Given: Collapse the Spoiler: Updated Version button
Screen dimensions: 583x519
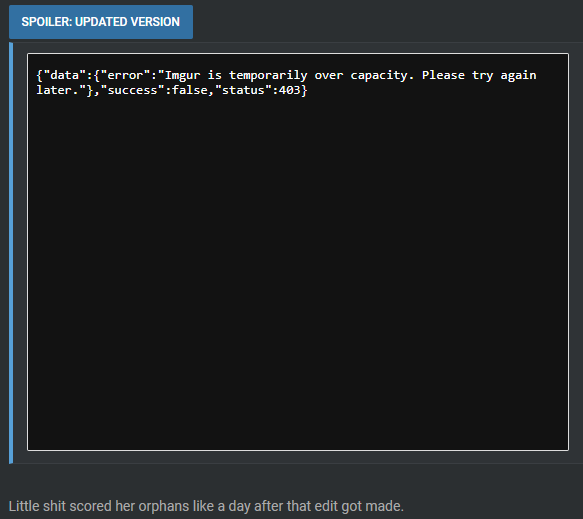Looking at the screenshot, I should point(101,22).
